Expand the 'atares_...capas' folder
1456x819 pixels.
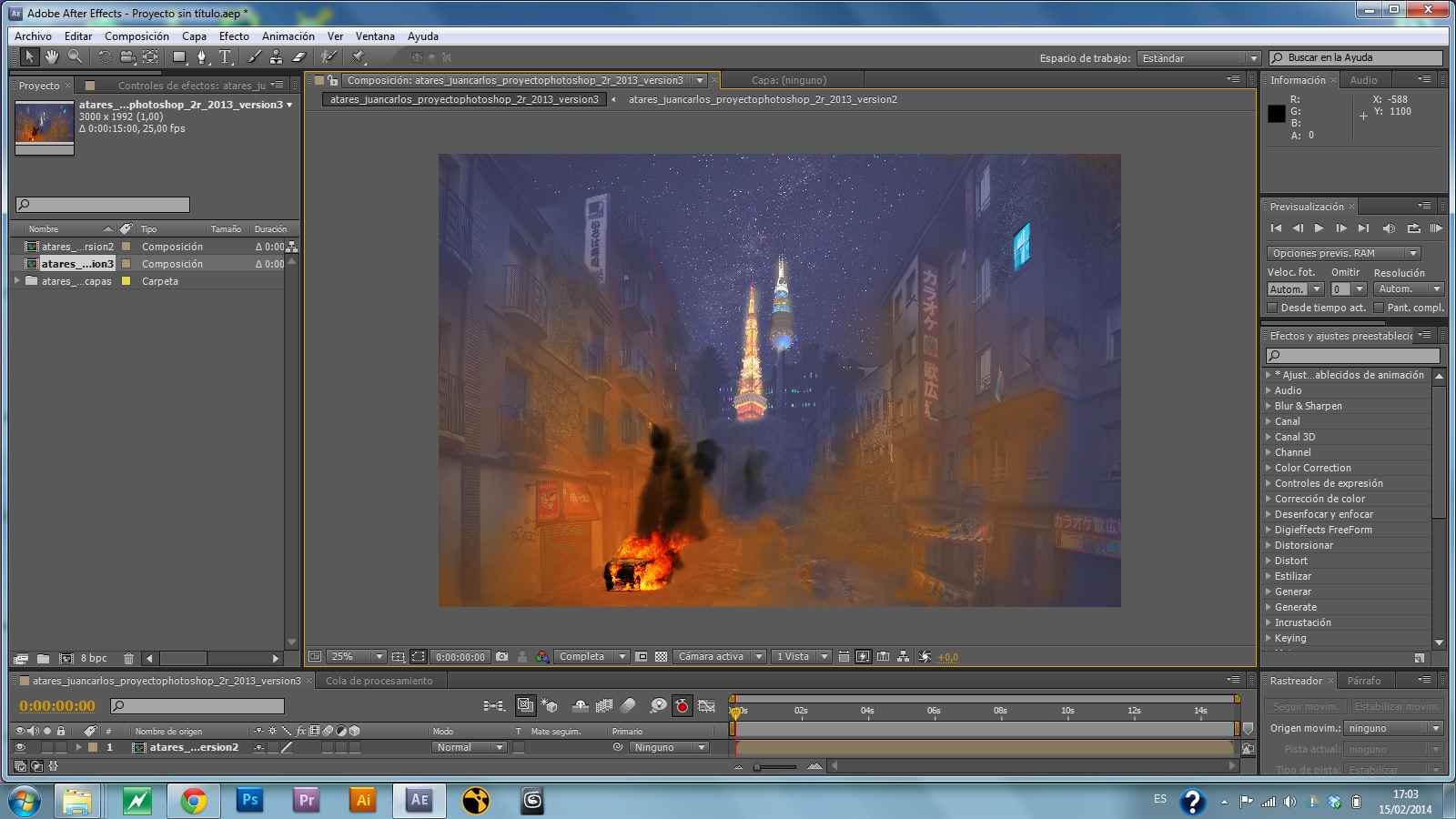tap(17, 281)
